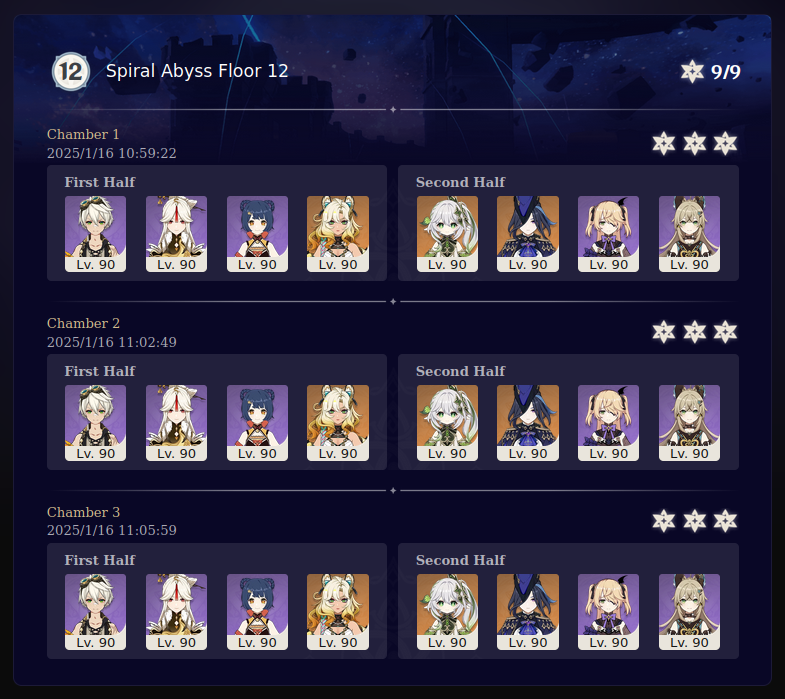The width and height of the screenshot is (785, 699).
Task: Click the Chamber 2 heading label
Action: point(84,323)
